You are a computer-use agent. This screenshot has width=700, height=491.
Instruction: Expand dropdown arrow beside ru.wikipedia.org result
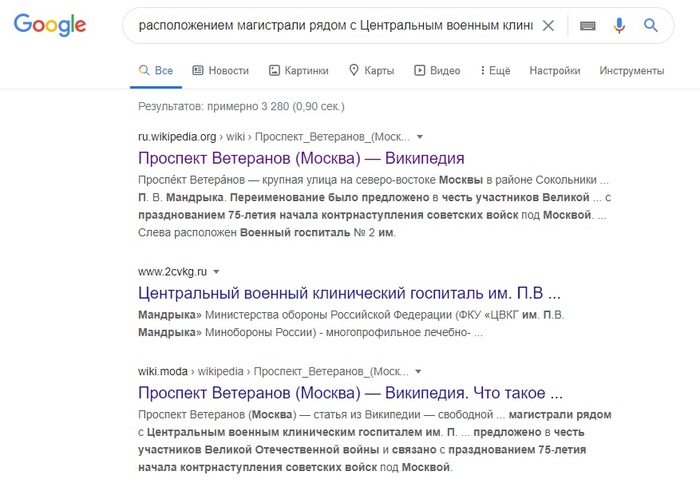(420, 137)
